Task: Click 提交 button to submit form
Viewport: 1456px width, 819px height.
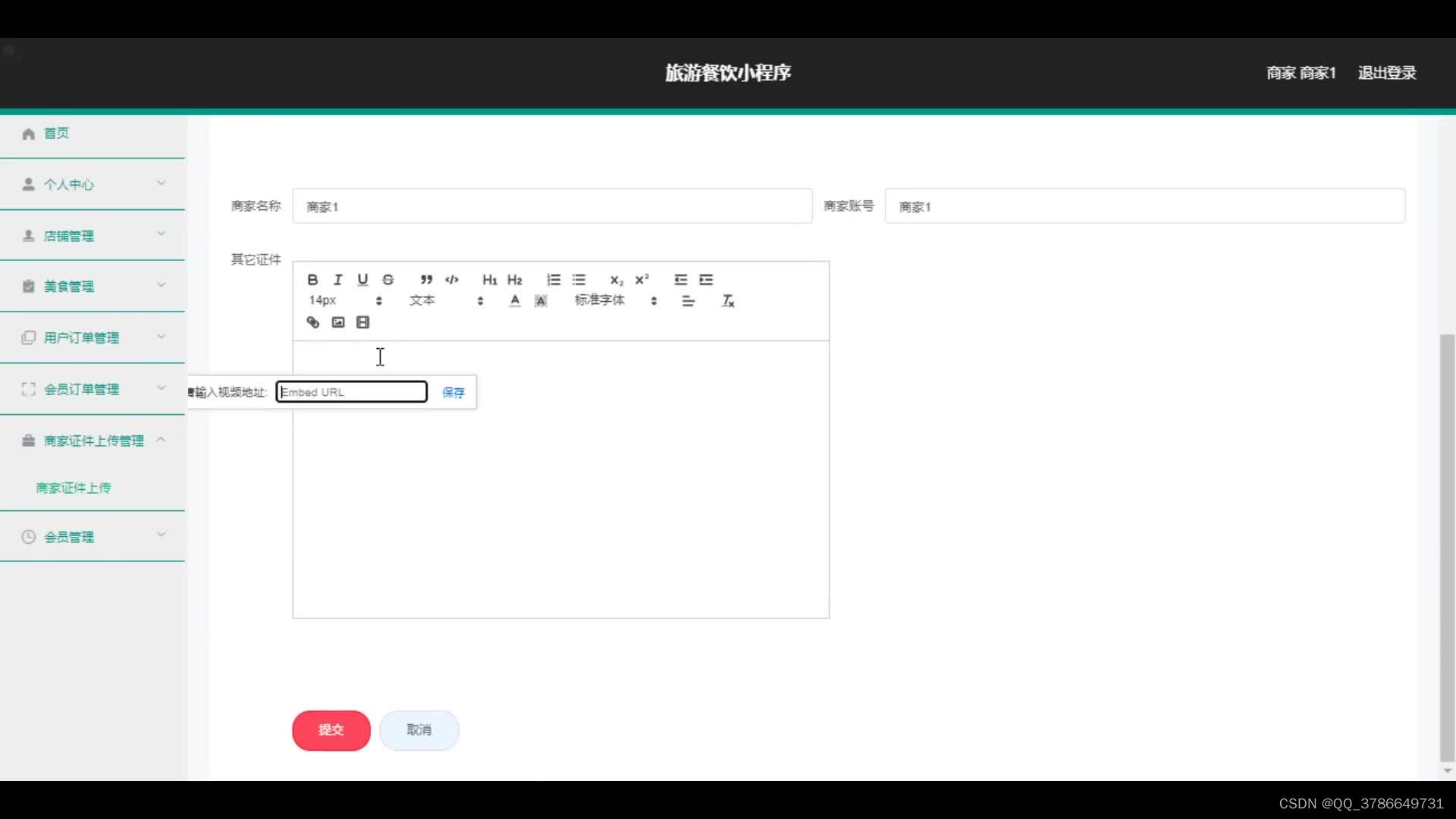Action: click(x=331, y=730)
